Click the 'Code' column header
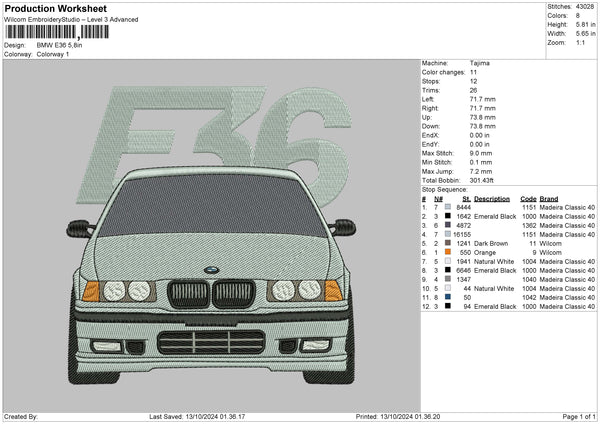 pos(528,199)
